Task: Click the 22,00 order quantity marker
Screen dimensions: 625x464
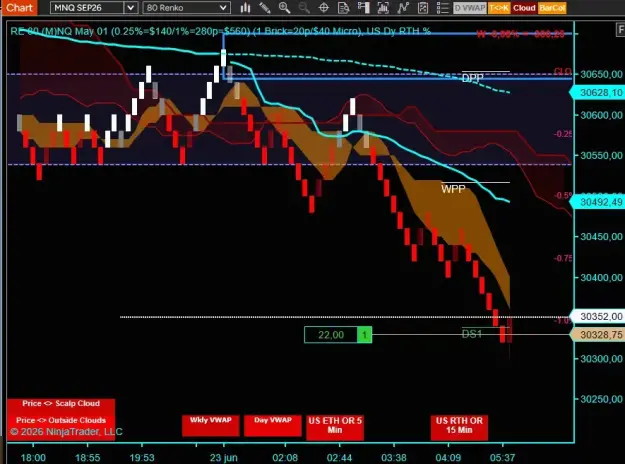Action: pyautogui.click(x=331, y=335)
